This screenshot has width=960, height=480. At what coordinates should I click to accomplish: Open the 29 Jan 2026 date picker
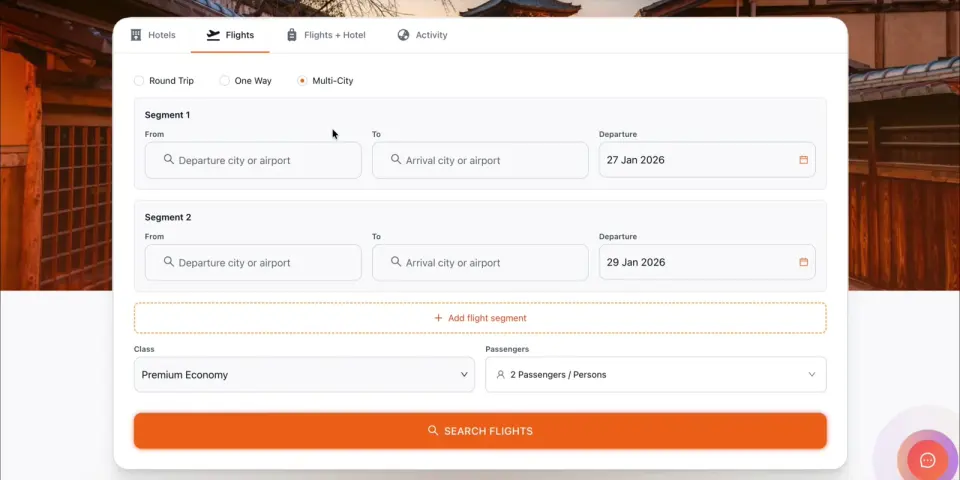click(x=707, y=262)
